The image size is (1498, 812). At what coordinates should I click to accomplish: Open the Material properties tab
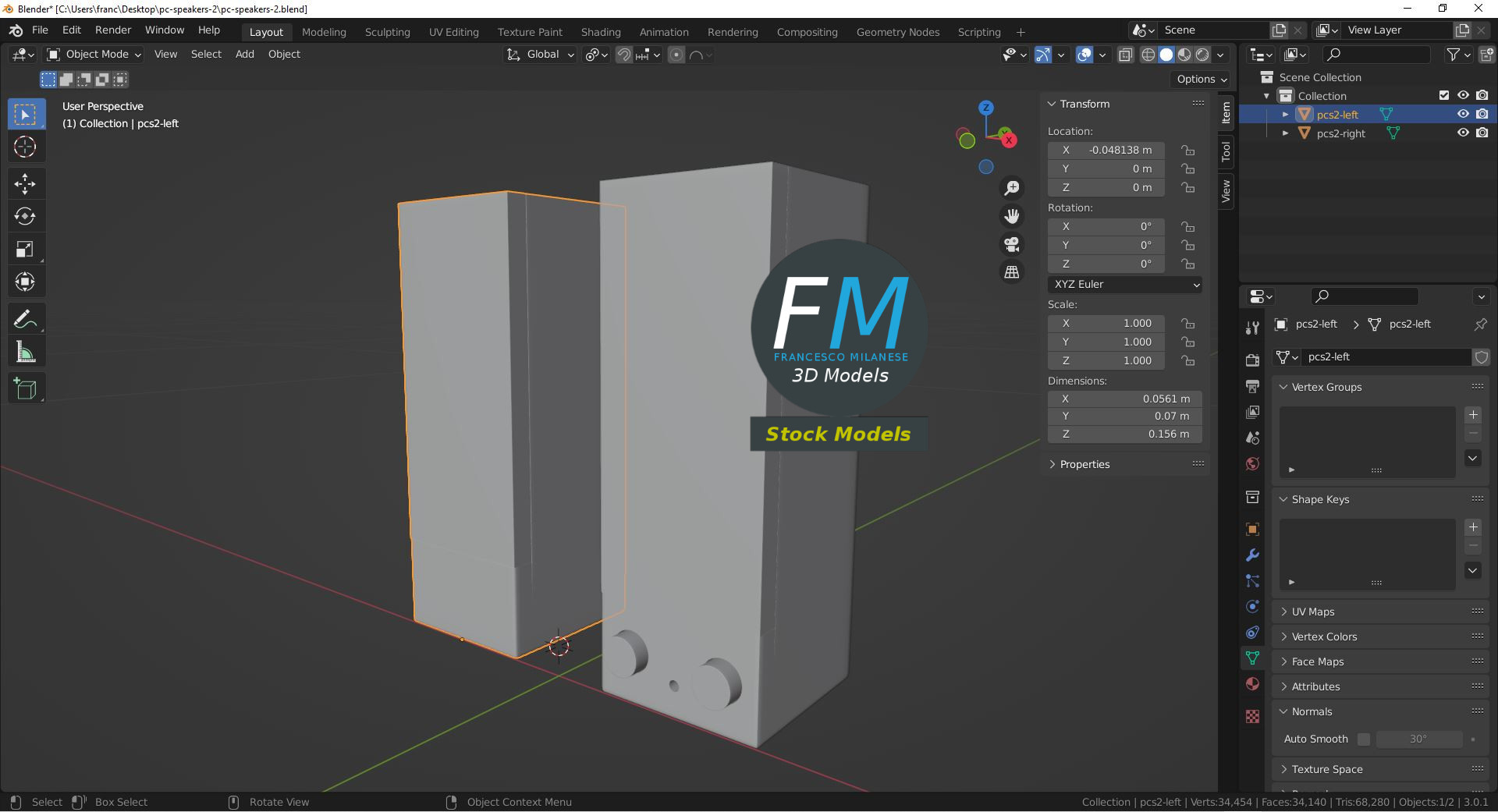(1252, 684)
